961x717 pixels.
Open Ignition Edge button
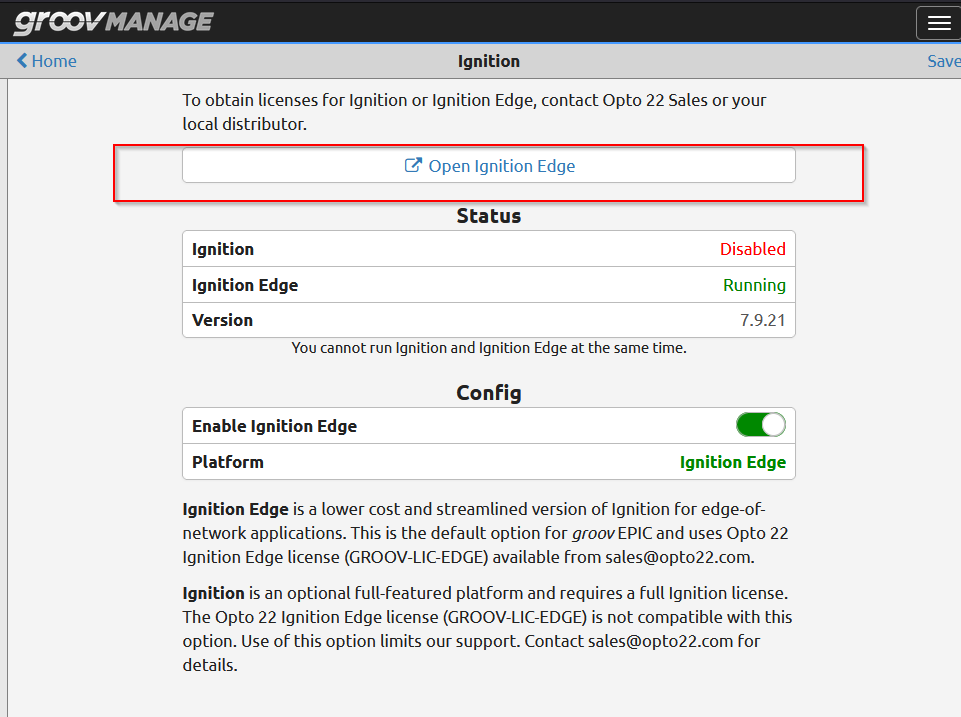(488, 165)
